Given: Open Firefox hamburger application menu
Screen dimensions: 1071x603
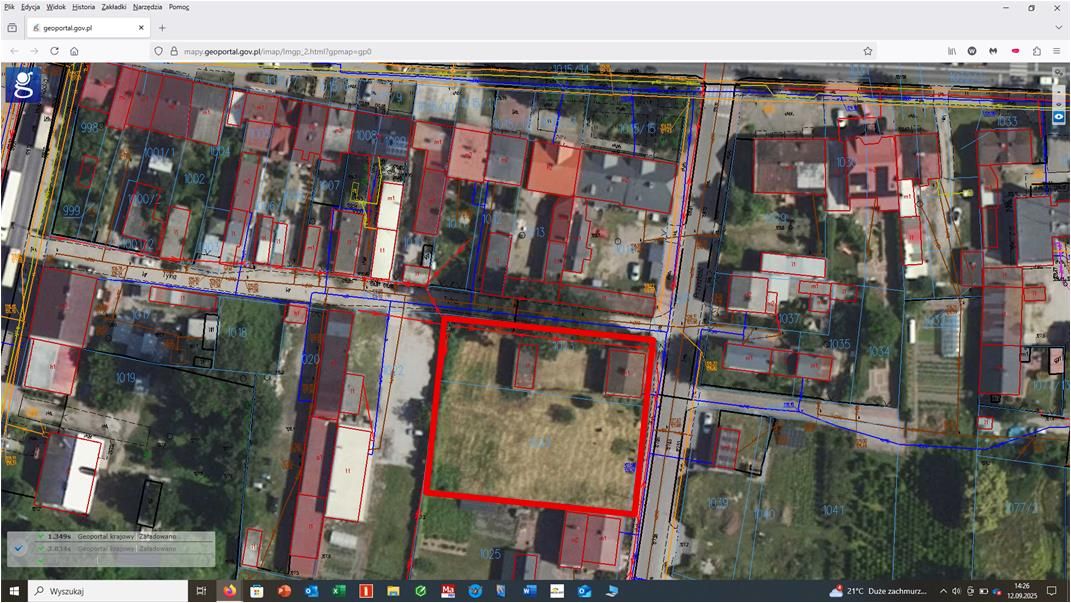Looking at the screenshot, I should [1057, 51].
